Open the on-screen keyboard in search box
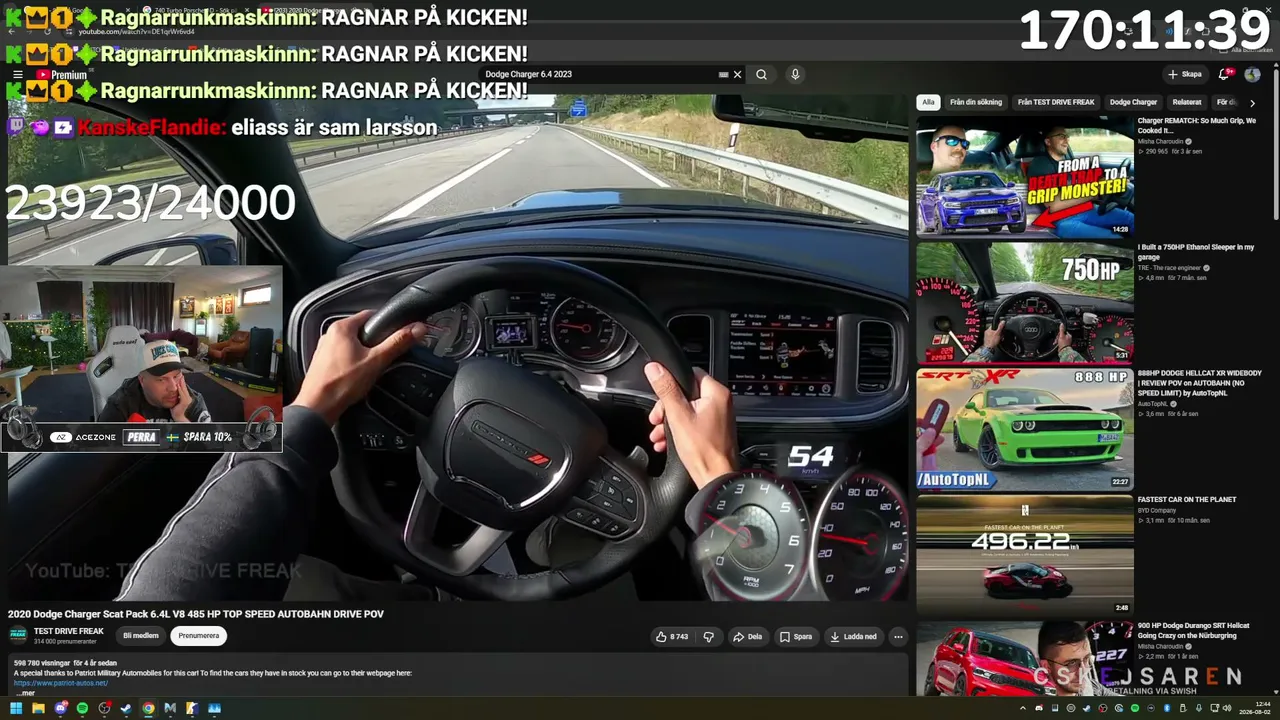1280x720 pixels. point(723,74)
